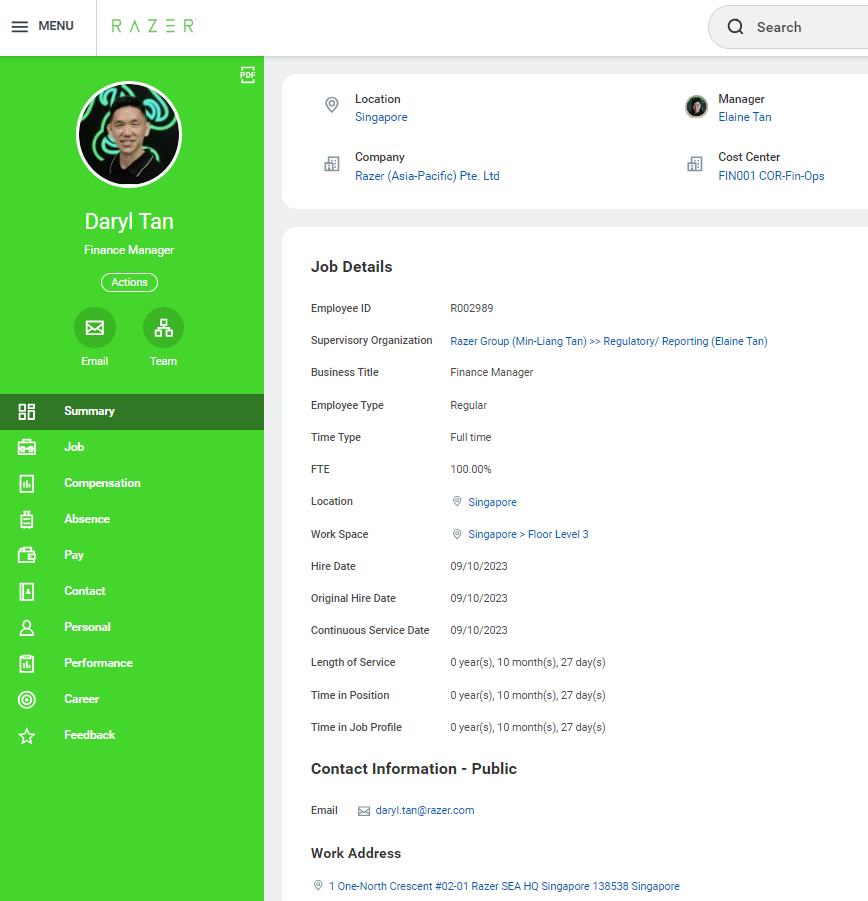Open the Summary tab label

(x=89, y=411)
